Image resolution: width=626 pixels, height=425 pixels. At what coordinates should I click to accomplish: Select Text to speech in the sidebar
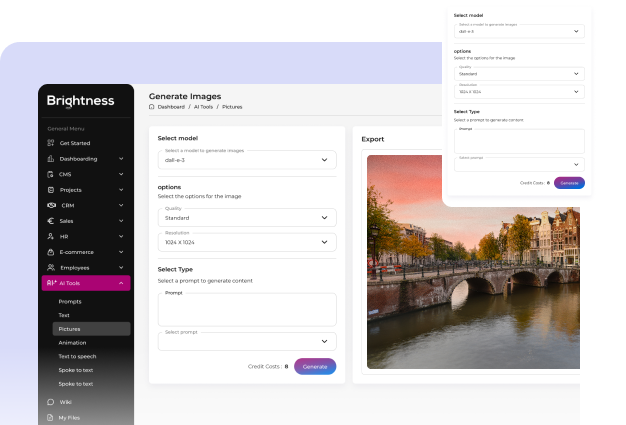pos(76,356)
